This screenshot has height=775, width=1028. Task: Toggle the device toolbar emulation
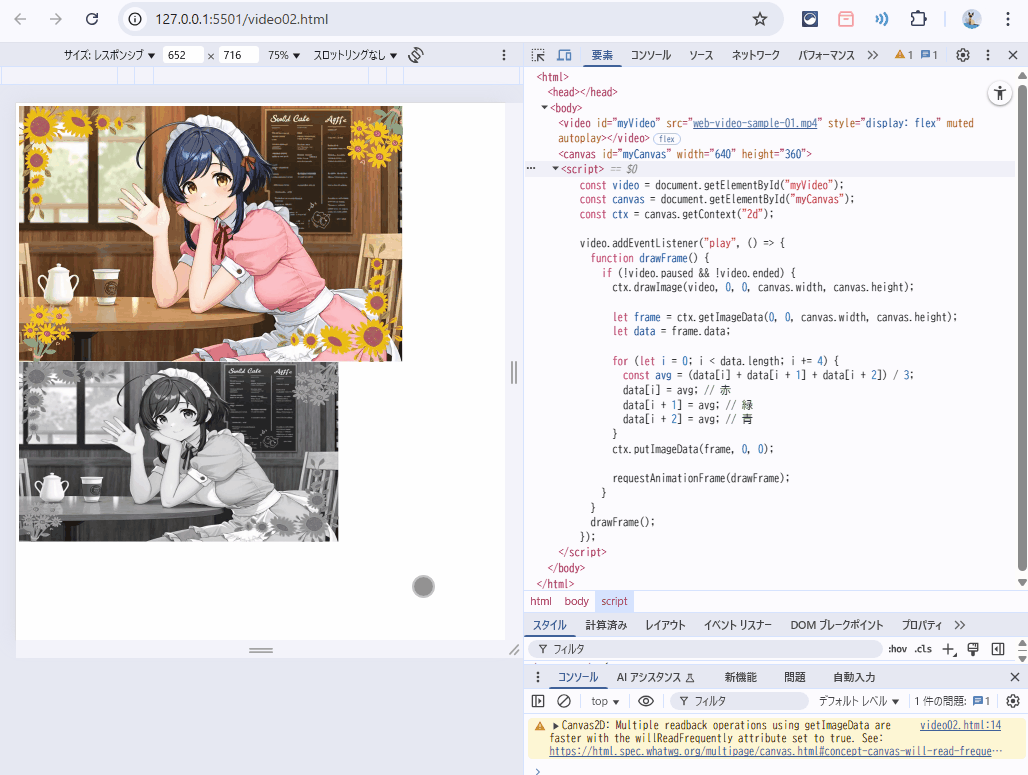coord(564,55)
